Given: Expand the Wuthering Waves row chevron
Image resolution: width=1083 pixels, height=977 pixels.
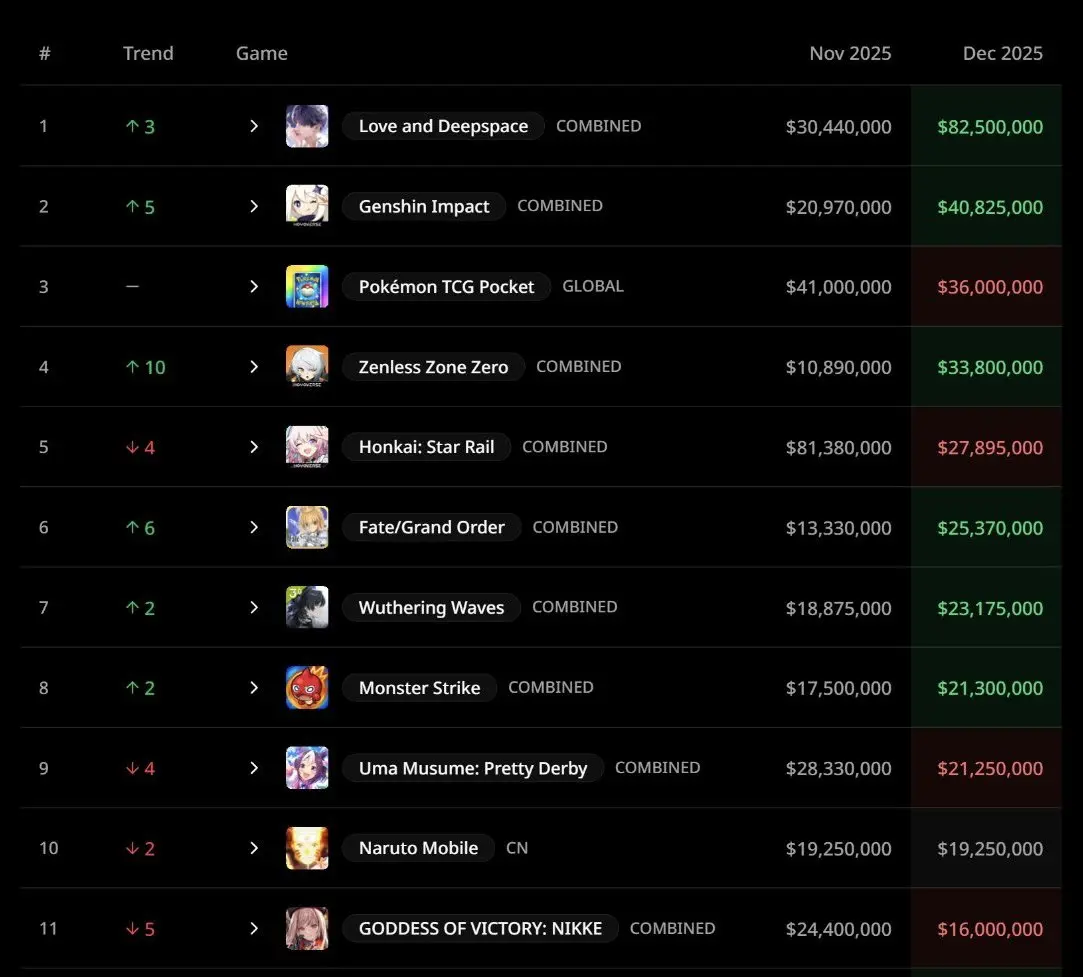Looking at the screenshot, I should coord(254,608).
